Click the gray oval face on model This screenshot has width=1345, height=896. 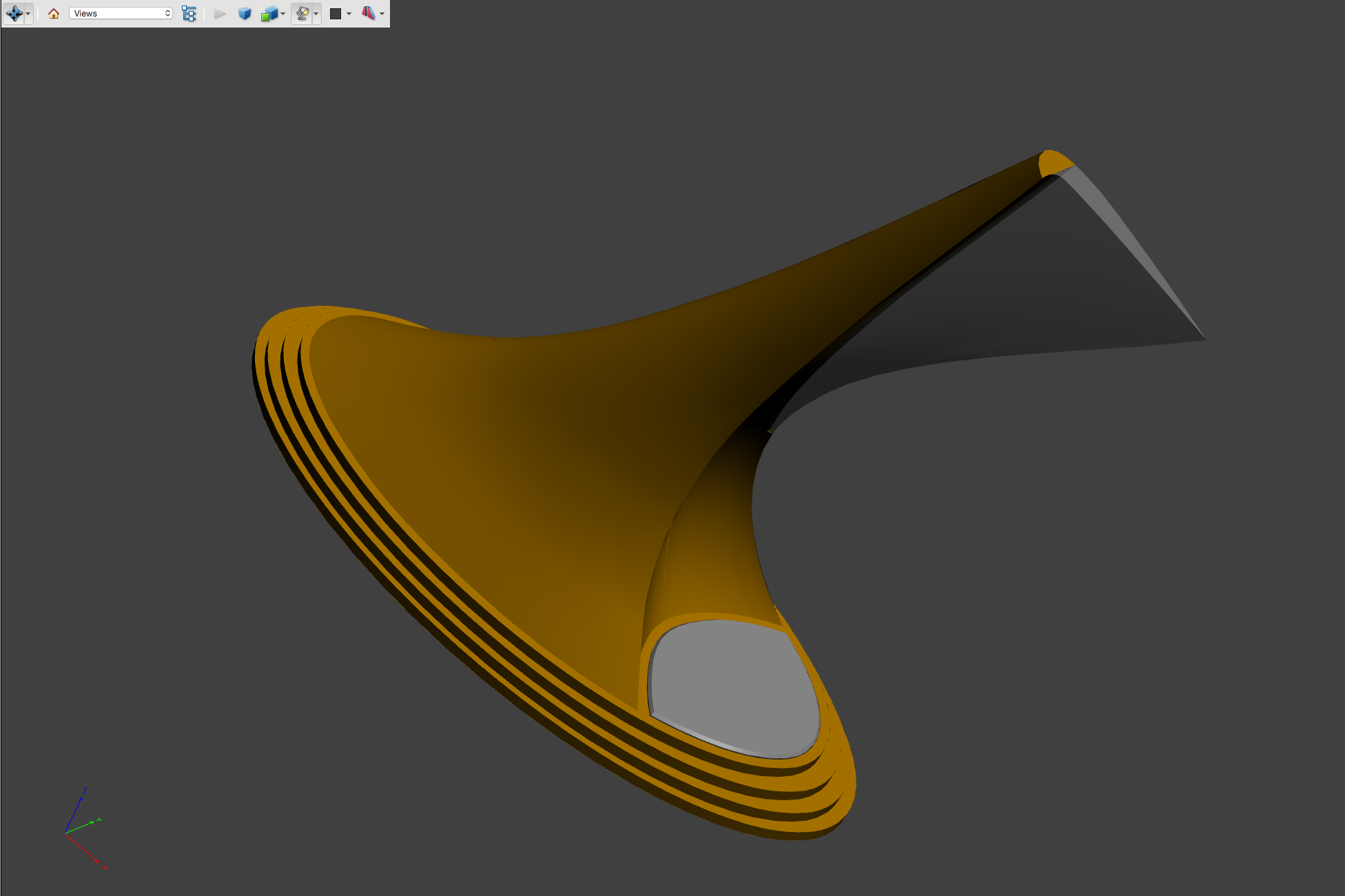point(734,689)
